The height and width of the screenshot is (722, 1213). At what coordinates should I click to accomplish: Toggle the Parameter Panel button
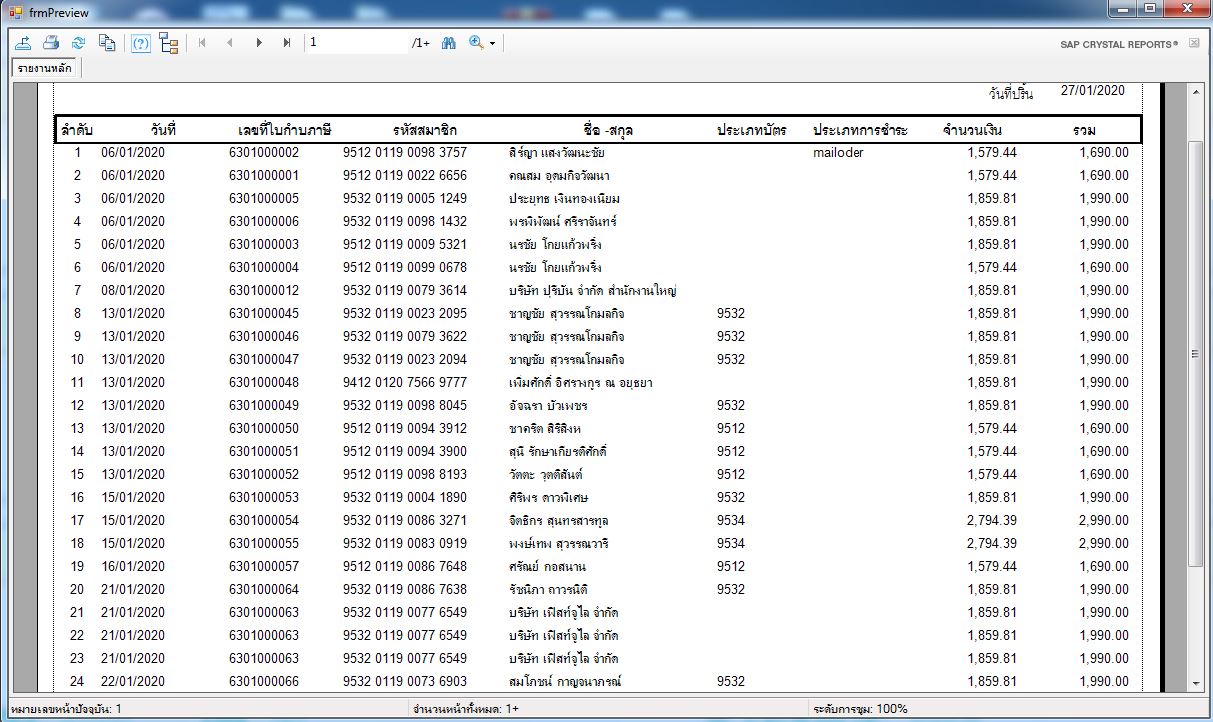(x=141, y=43)
